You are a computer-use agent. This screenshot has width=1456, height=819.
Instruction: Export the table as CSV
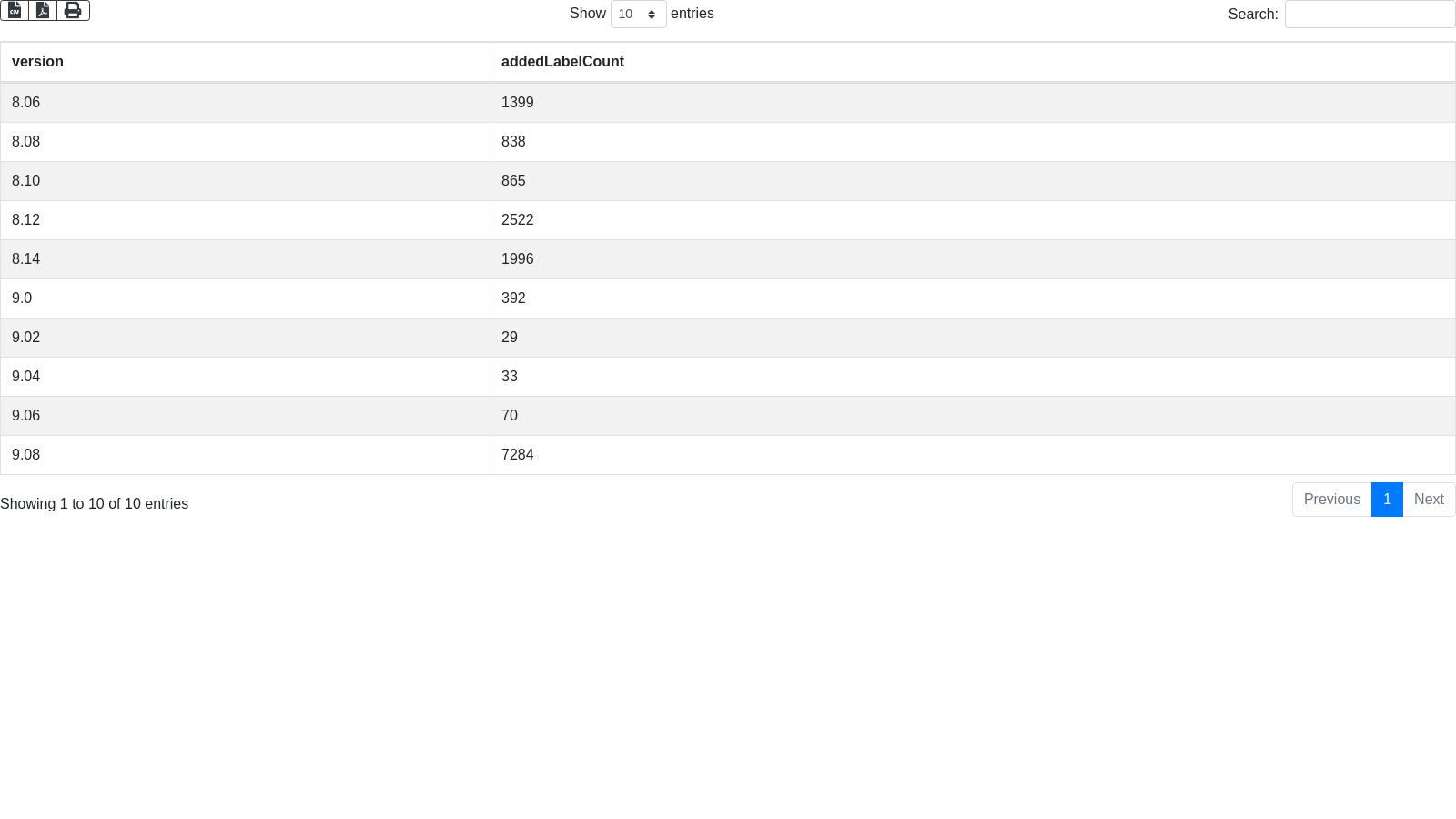tap(15, 11)
